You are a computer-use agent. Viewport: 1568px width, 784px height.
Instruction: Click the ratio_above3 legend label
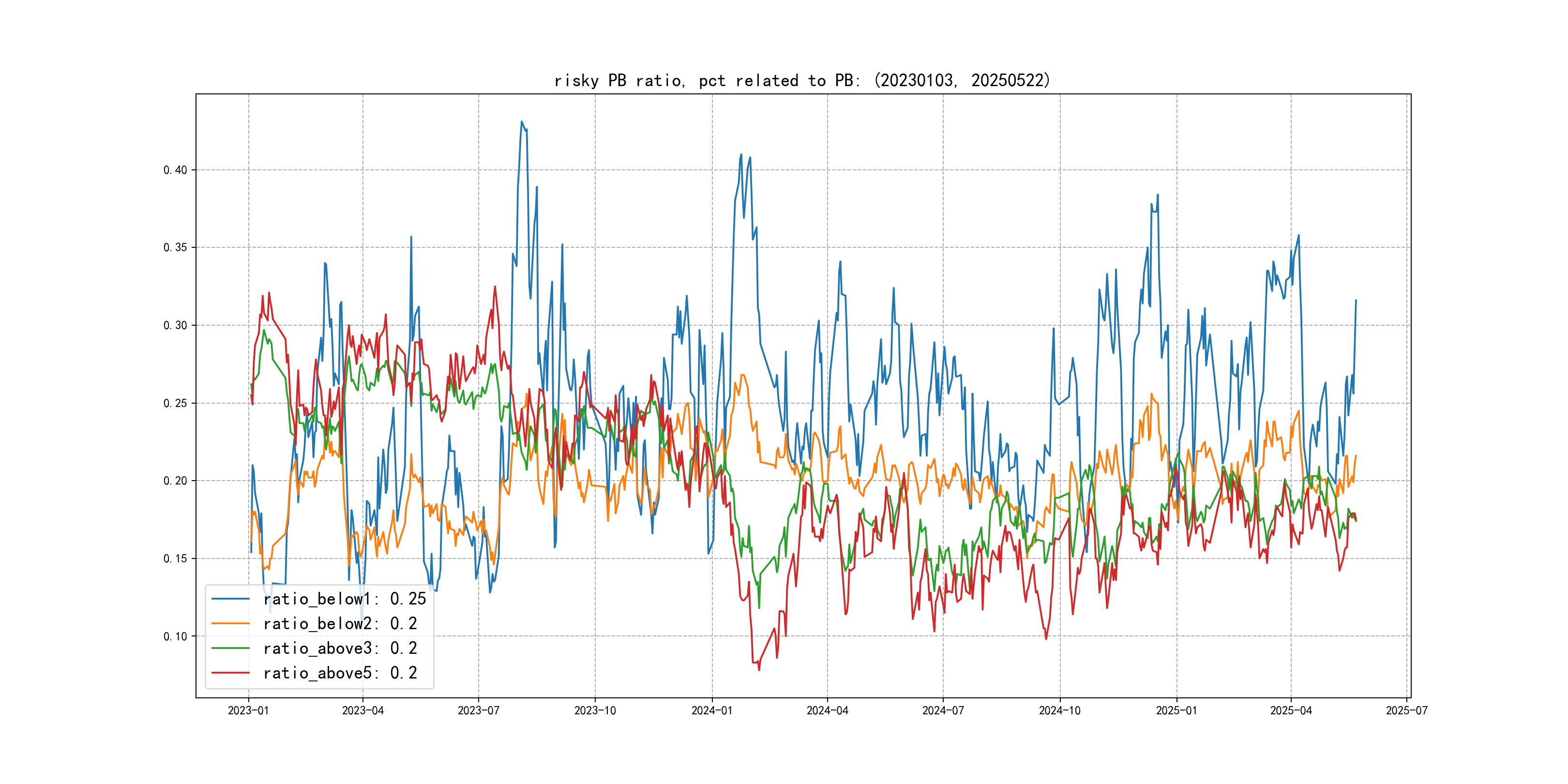coord(340,648)
